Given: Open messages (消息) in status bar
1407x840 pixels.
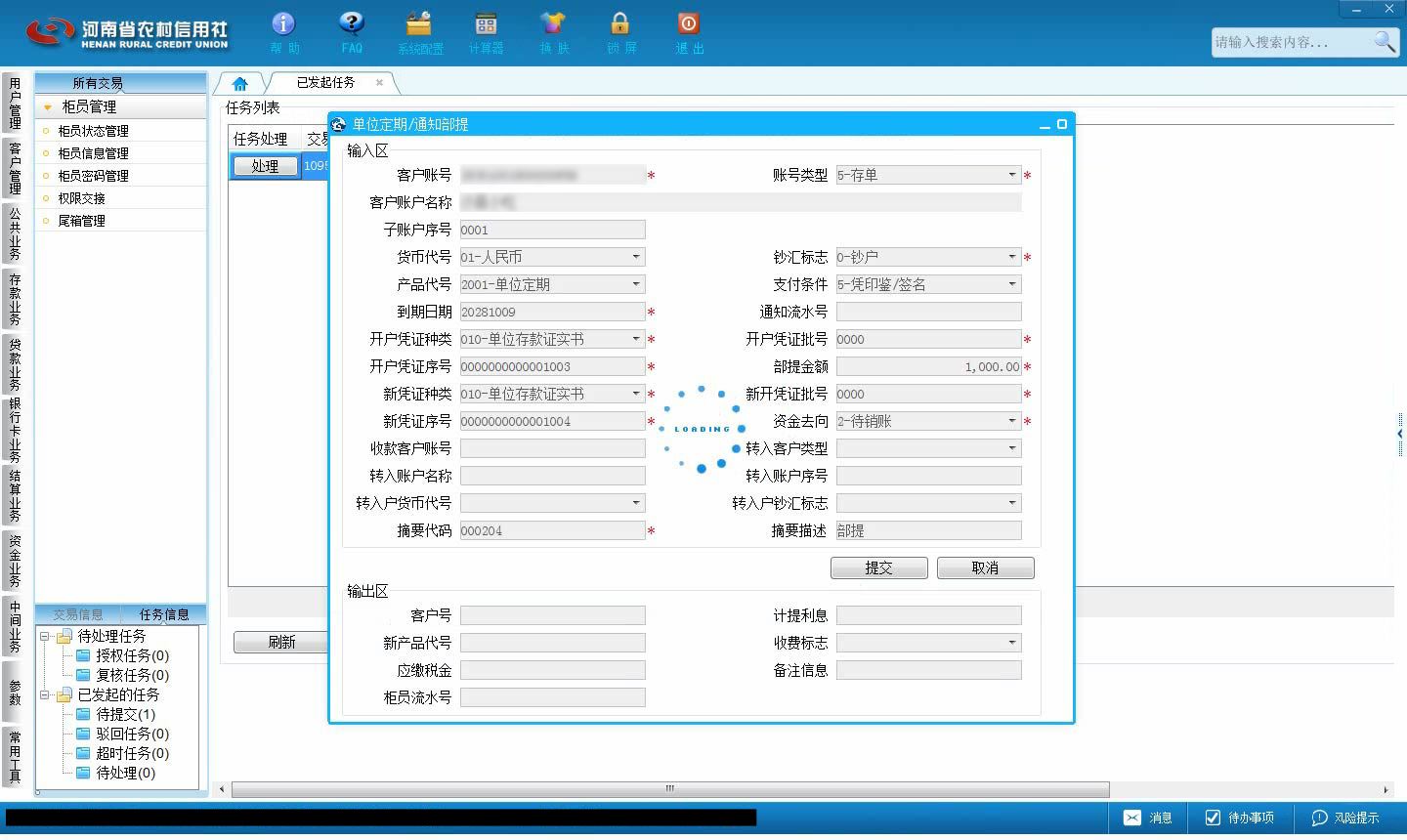Looking at the screenshot, I should [1148, 818].
